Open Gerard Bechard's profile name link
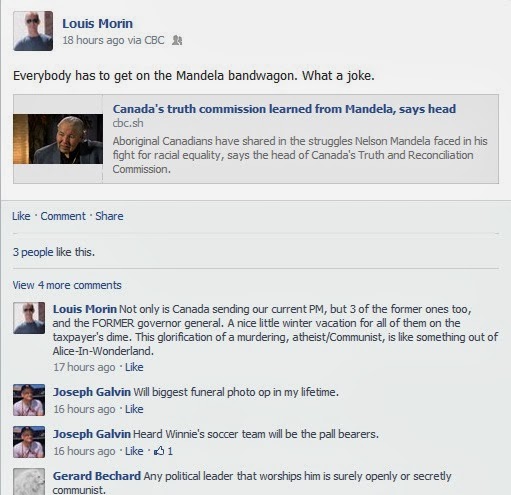The height and width of the screenshot is (495, 511). pyautogui.click(x=97, y=476)
